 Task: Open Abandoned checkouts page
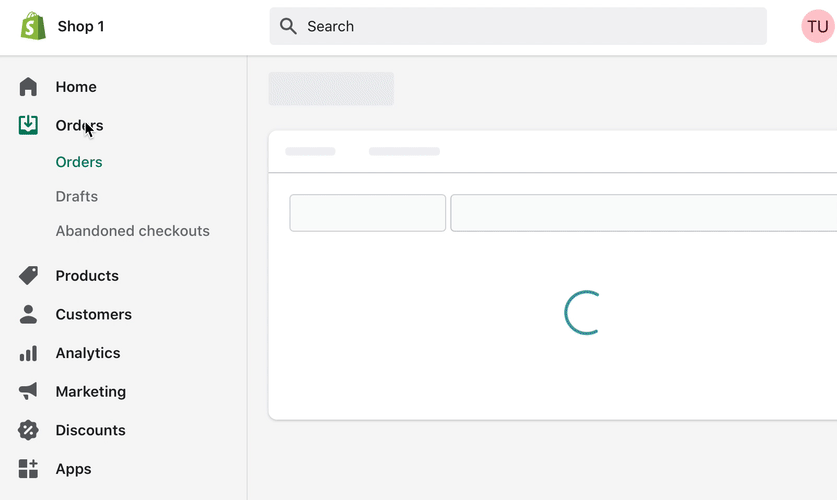[132, 231]
